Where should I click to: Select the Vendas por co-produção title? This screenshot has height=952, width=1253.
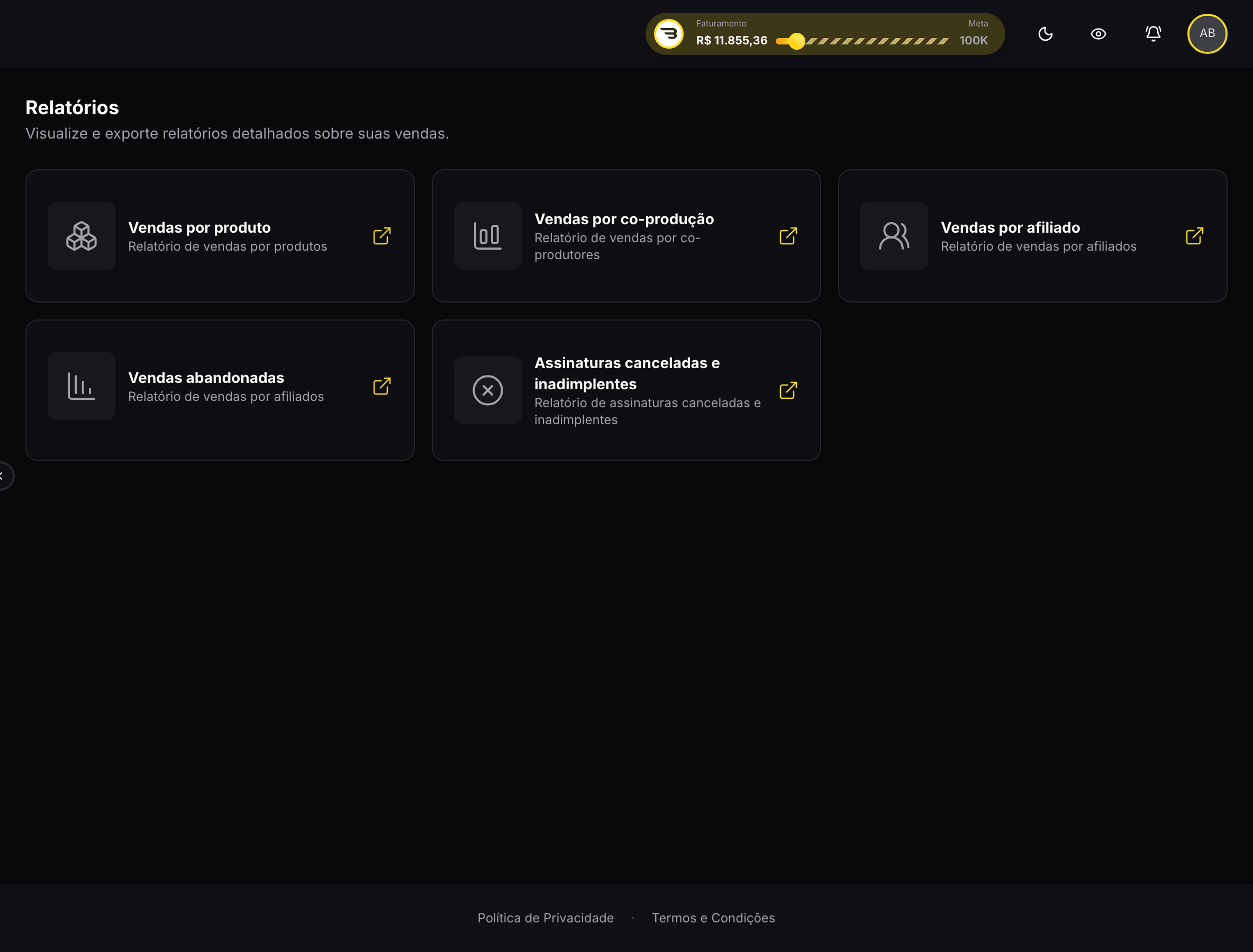[624, 219]
